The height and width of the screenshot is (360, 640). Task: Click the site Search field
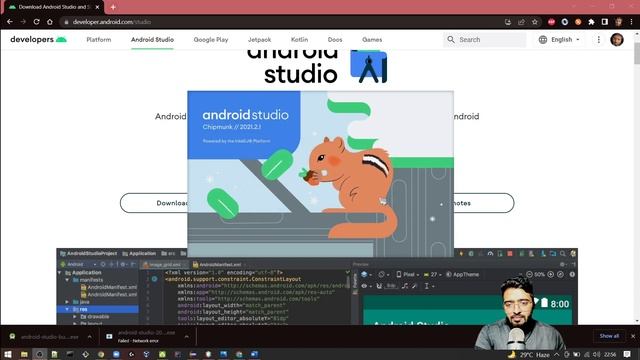[485, 40]
